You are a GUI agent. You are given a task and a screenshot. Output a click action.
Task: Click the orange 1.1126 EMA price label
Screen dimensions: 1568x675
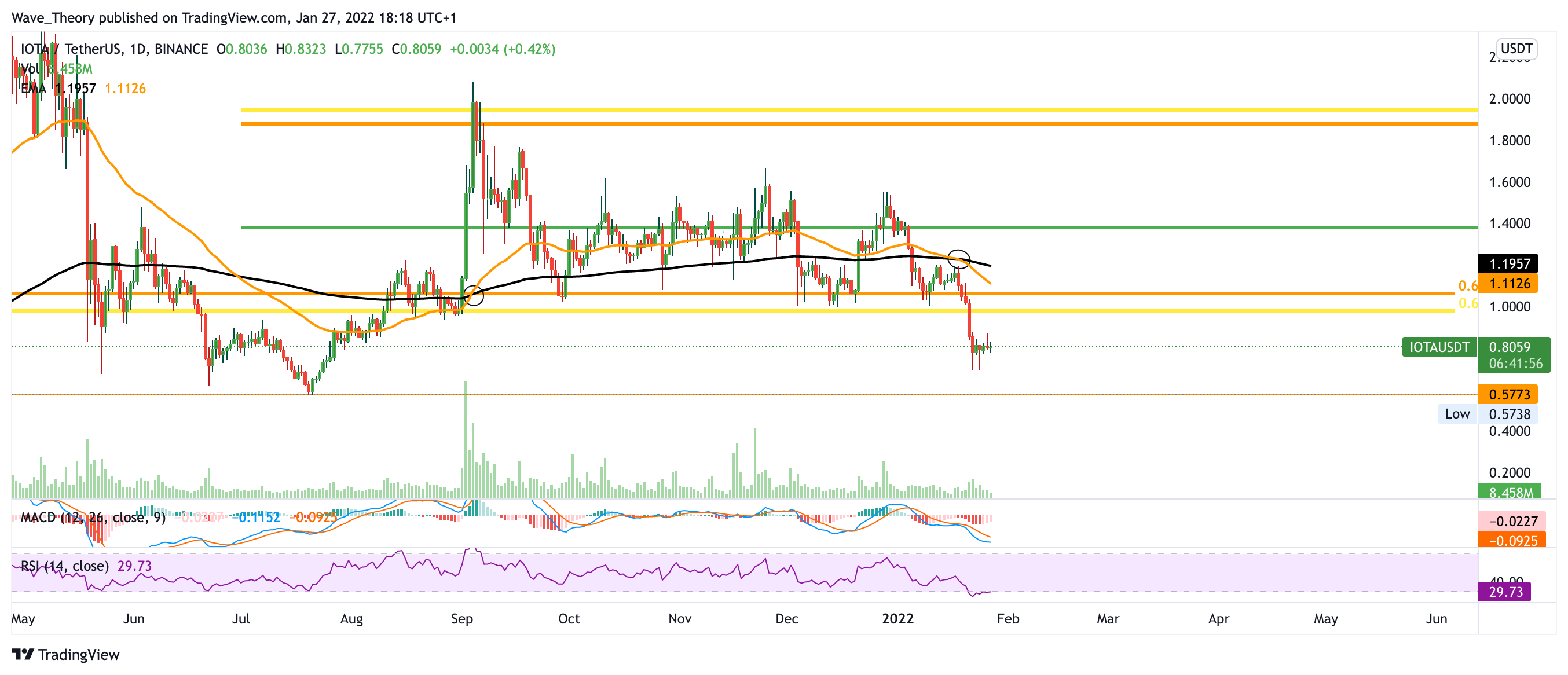[1508, 283]
